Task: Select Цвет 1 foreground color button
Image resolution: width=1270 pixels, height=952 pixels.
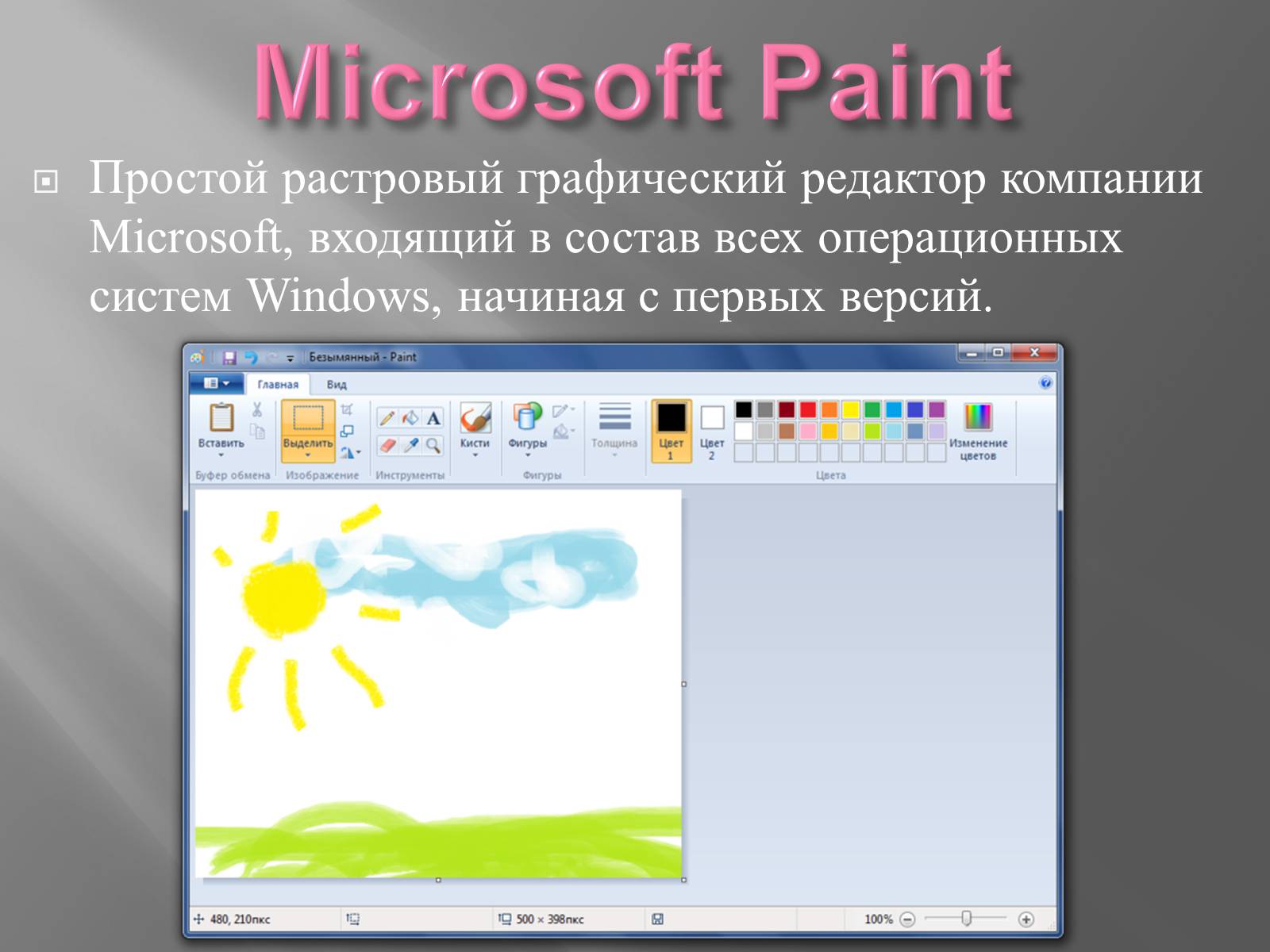Action: click(x=671, y=432)
